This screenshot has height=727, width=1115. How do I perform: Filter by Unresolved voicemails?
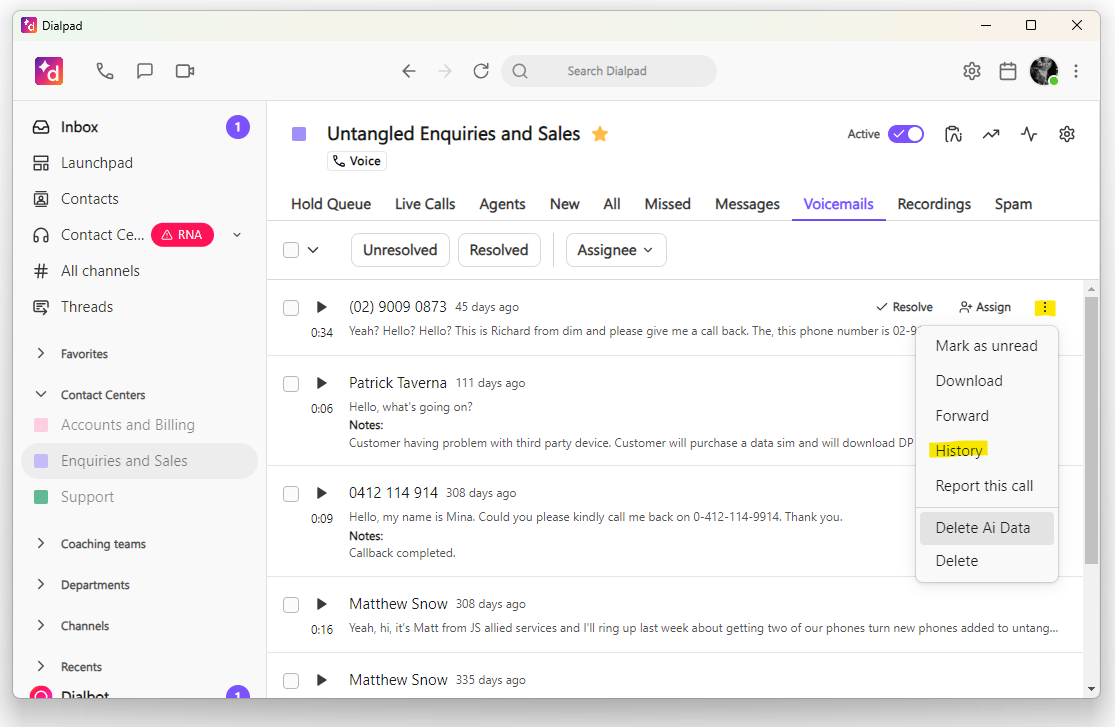pyautogui.click(x=400, y=250)
